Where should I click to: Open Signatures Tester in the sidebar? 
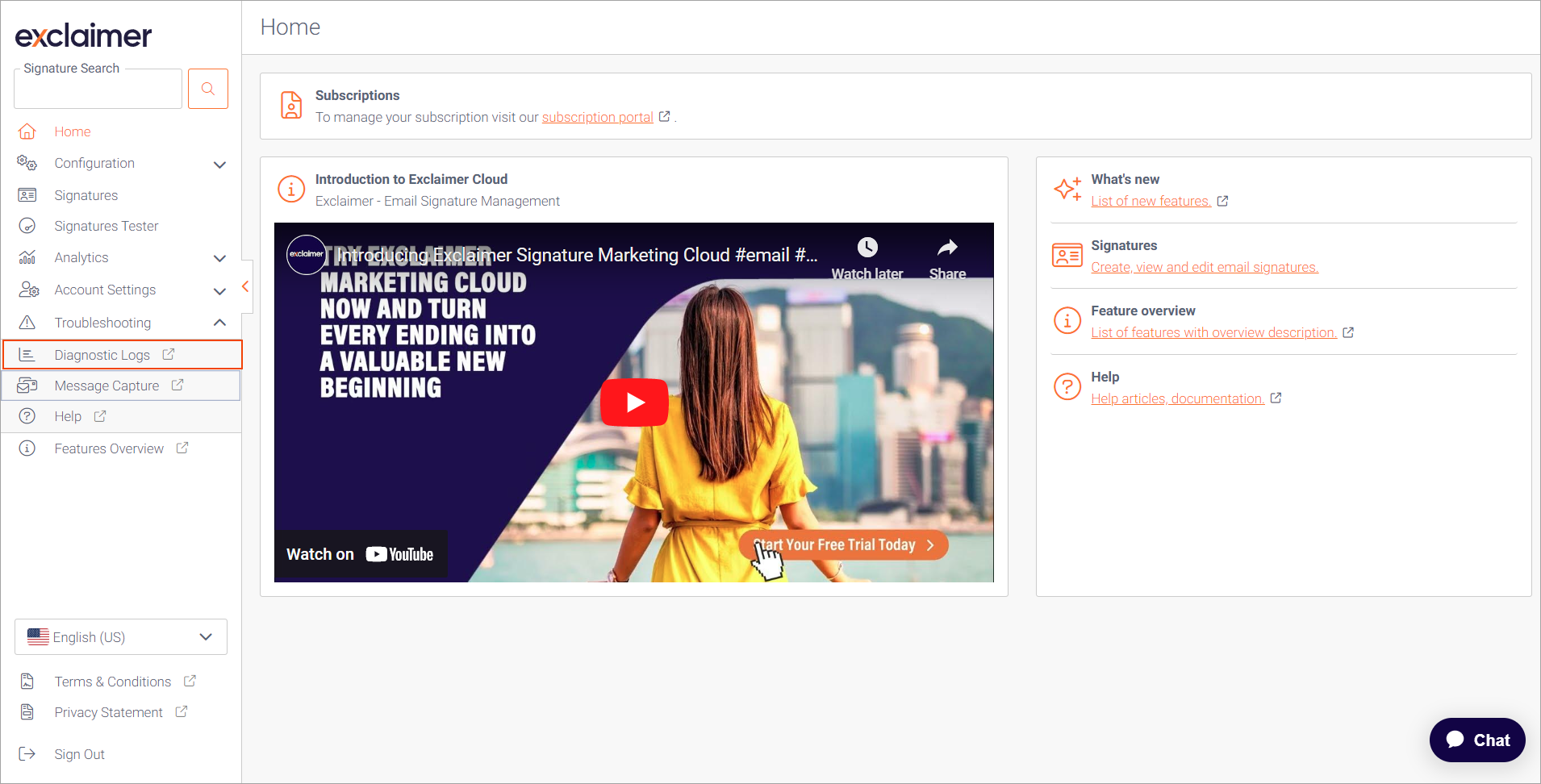[106, 226]
